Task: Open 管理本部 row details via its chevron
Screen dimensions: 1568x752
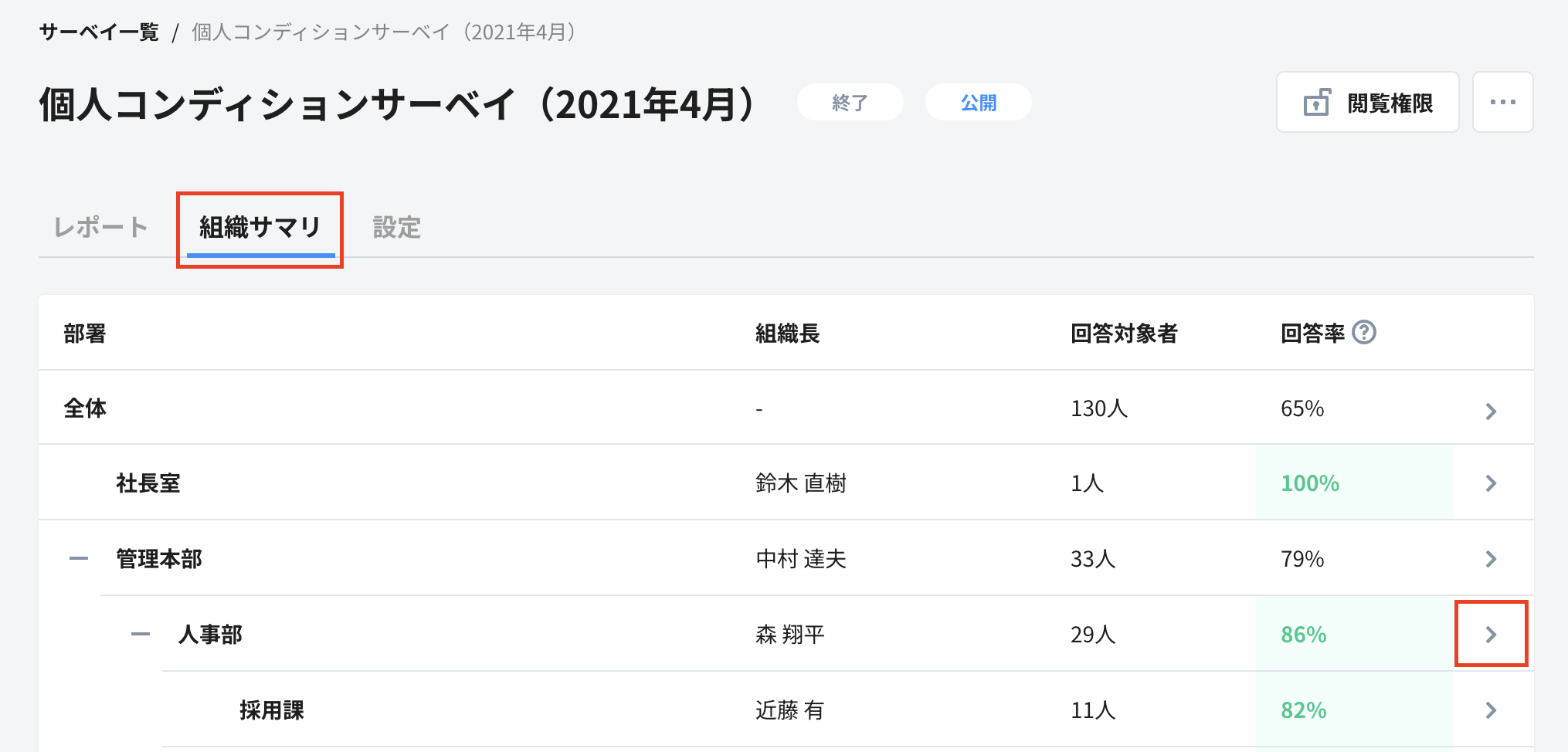Action: click(1491, 558)
